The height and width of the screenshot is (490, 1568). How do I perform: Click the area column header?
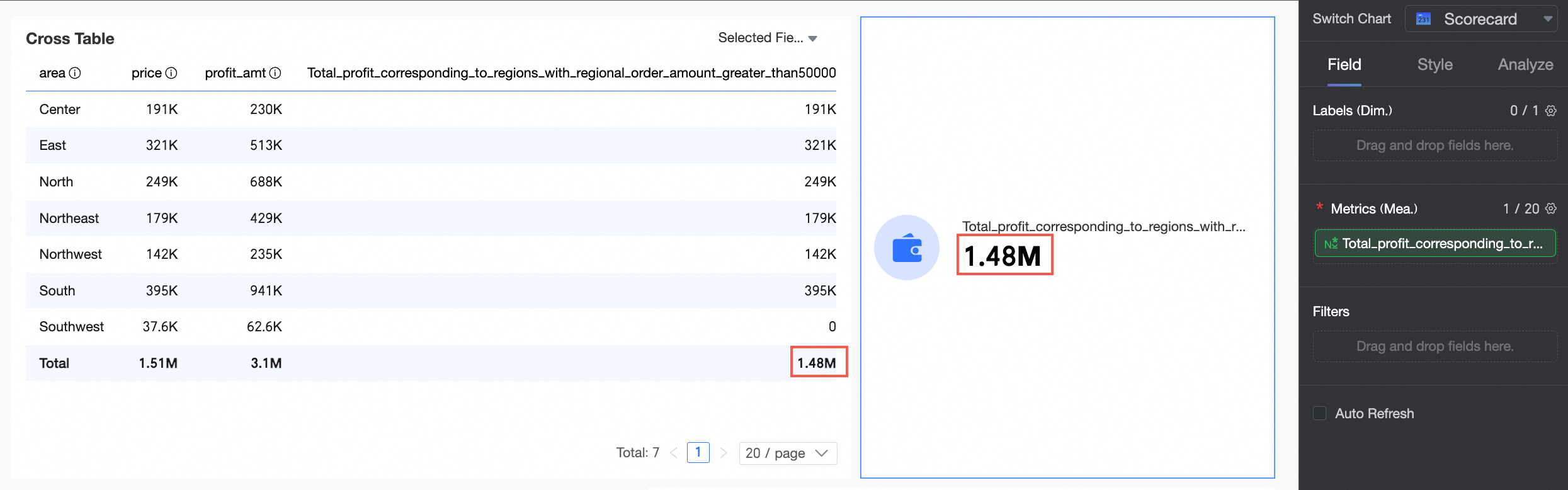tap(52, 73)
